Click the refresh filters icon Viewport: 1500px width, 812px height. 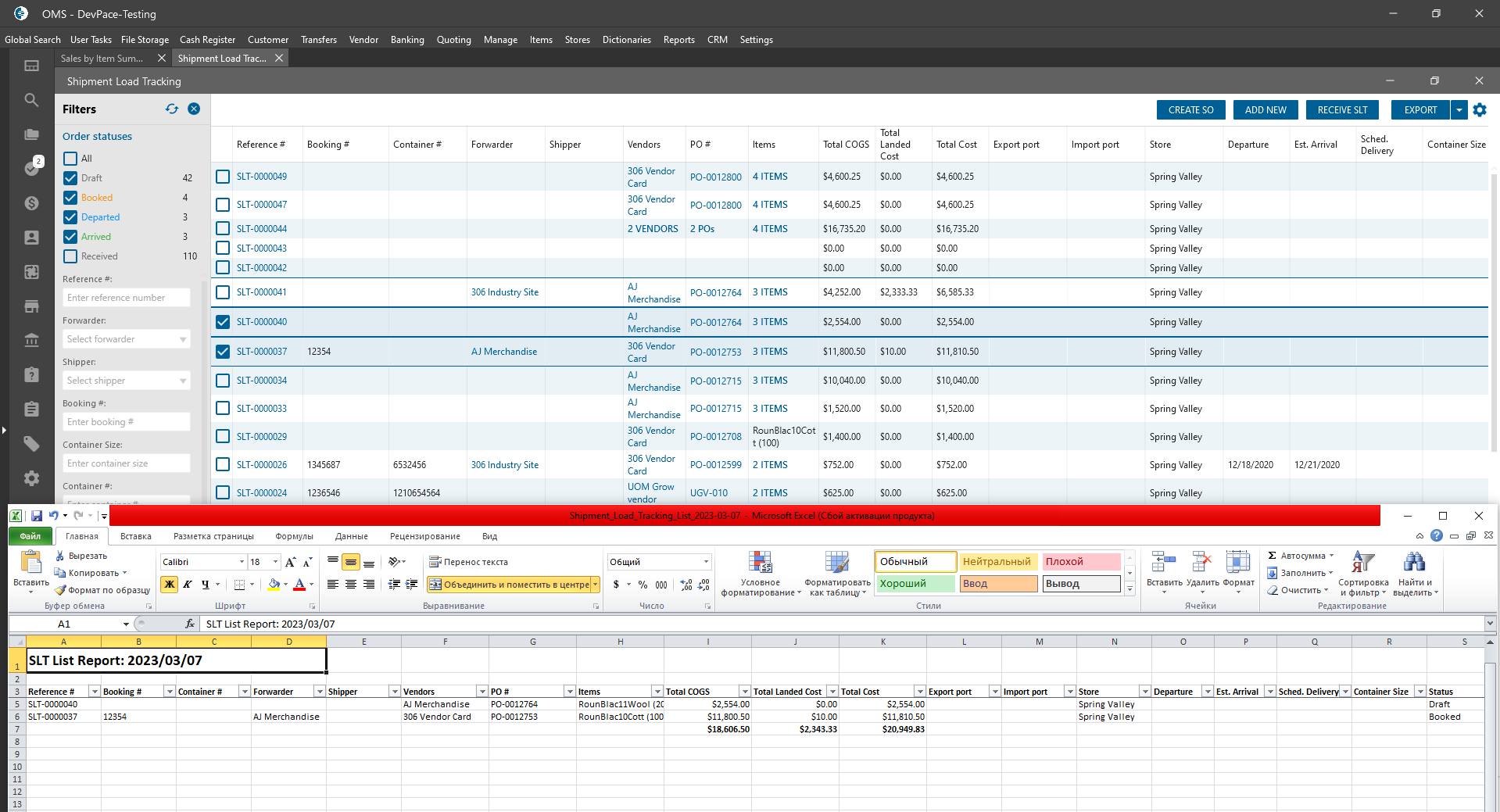[172, 109]
